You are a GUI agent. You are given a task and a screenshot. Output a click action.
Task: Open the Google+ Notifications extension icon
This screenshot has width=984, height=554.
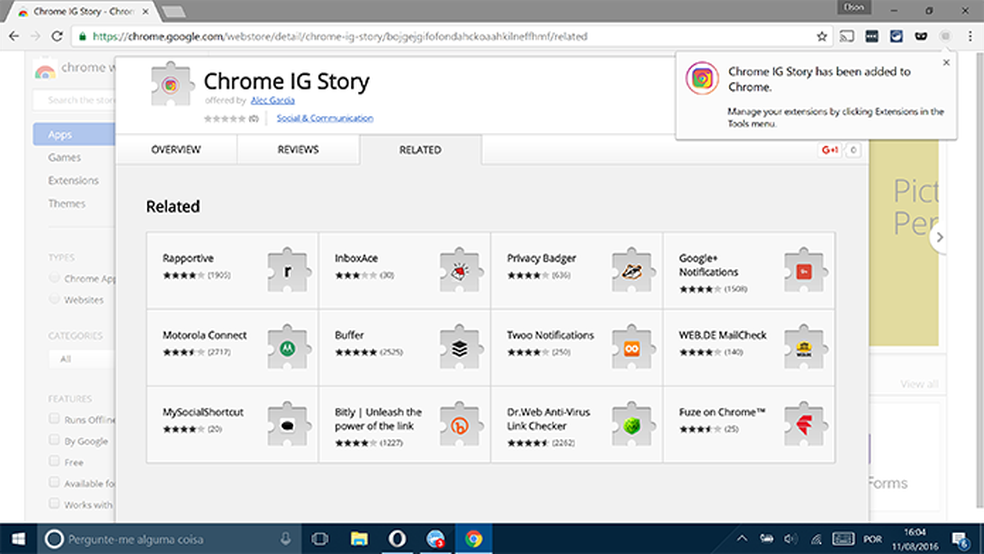point(805,270)
